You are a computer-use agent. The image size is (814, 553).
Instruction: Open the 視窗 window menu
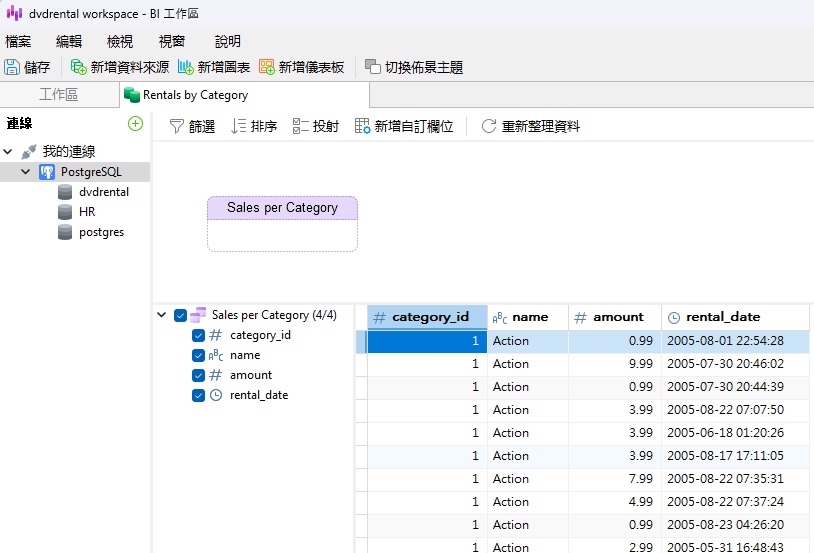(172, 42)
